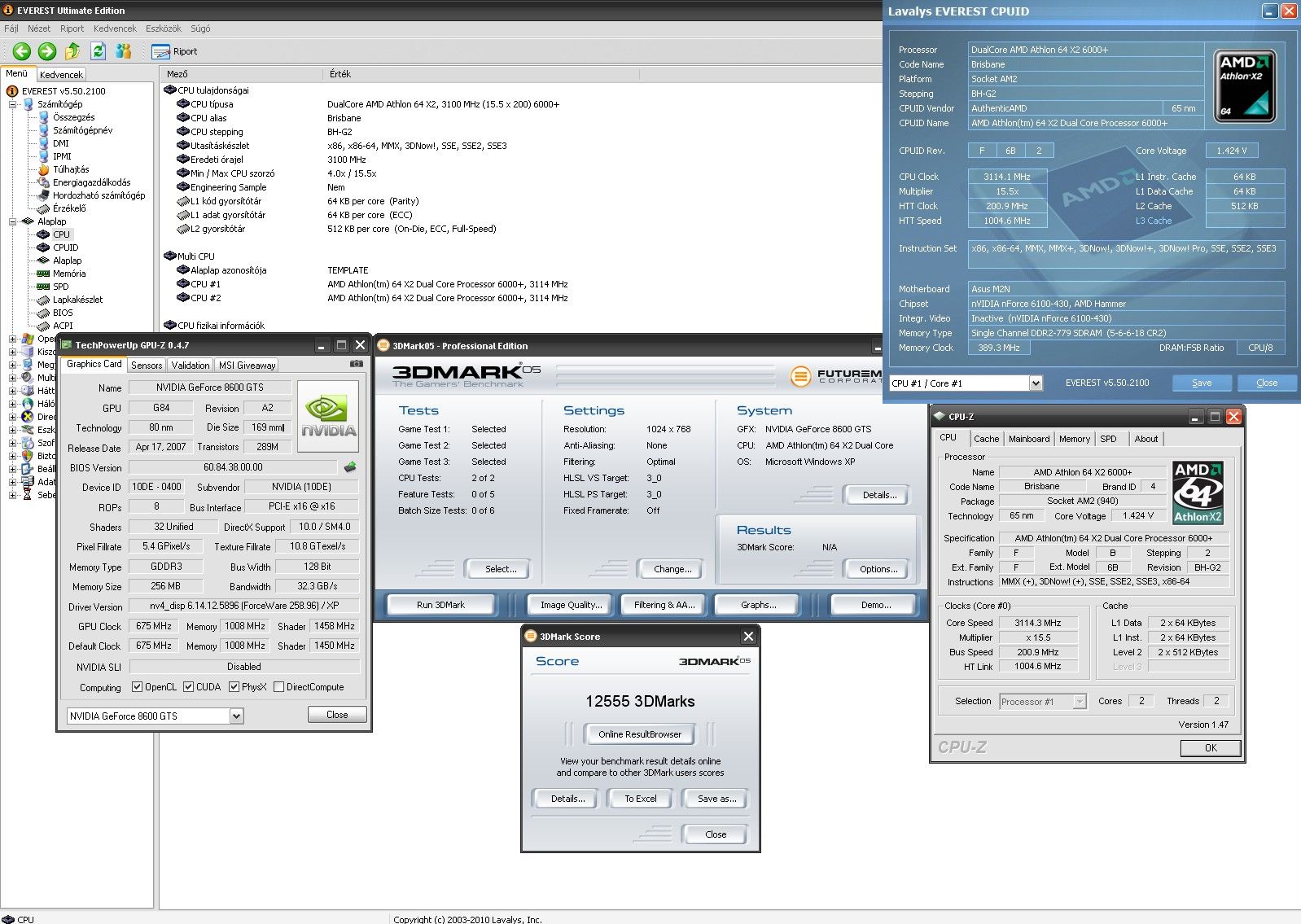Switch to the Cache tab in CPU-Z

click(x=986, y=439)
